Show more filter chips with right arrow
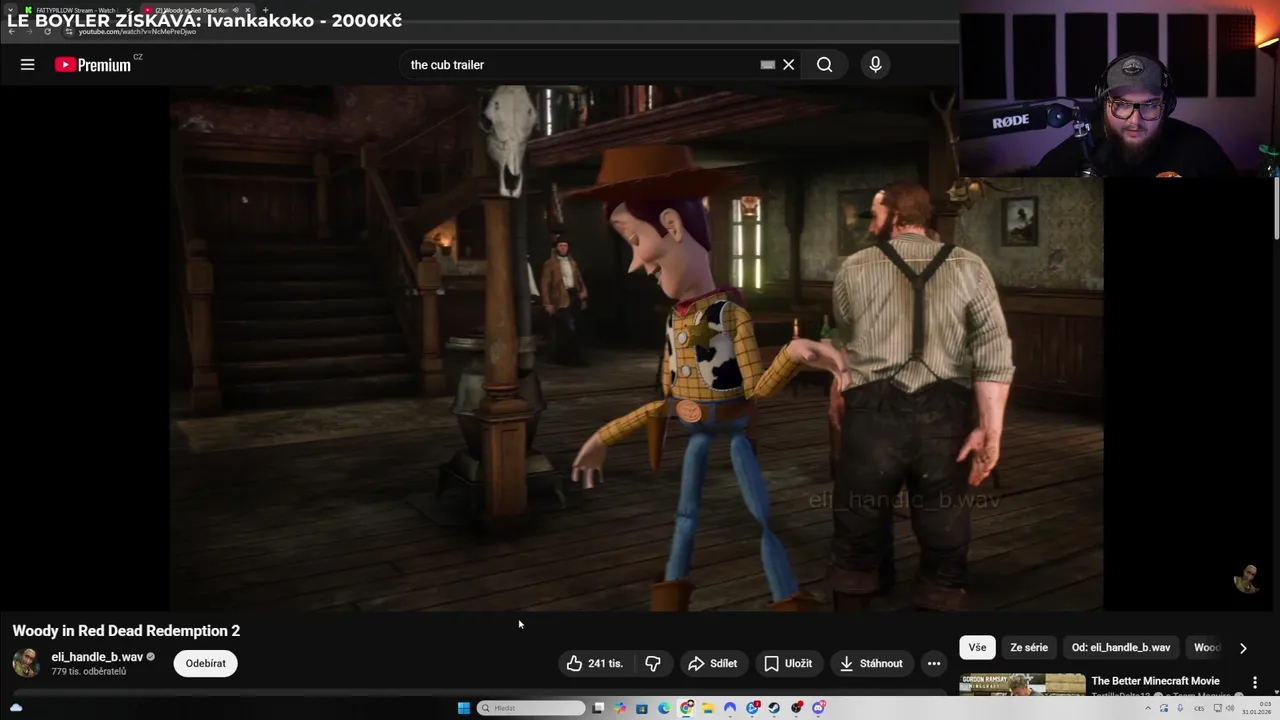Image resolution: width=1280 pixels, height=720 pixels. 1243,648
